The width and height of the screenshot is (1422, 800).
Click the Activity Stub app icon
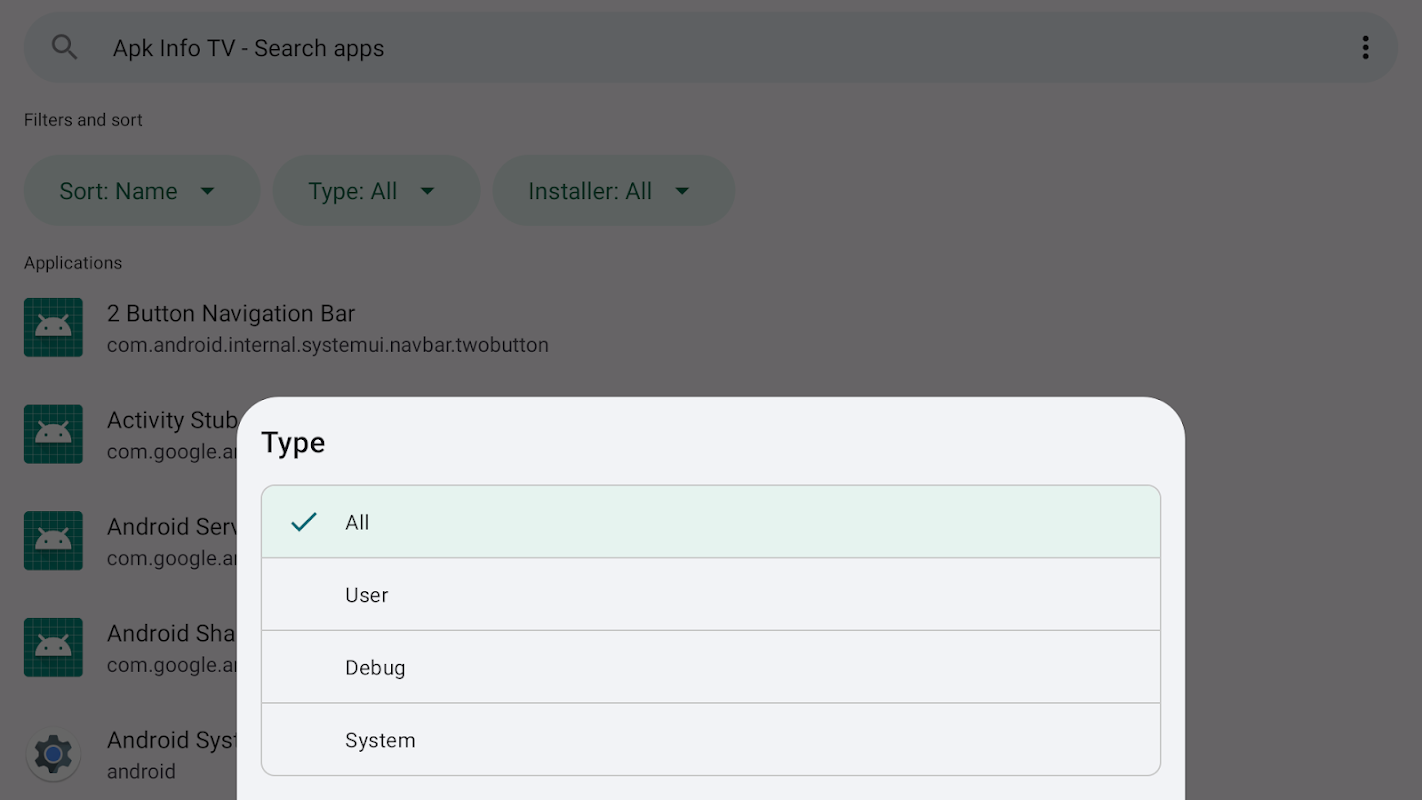coord(53,434)
